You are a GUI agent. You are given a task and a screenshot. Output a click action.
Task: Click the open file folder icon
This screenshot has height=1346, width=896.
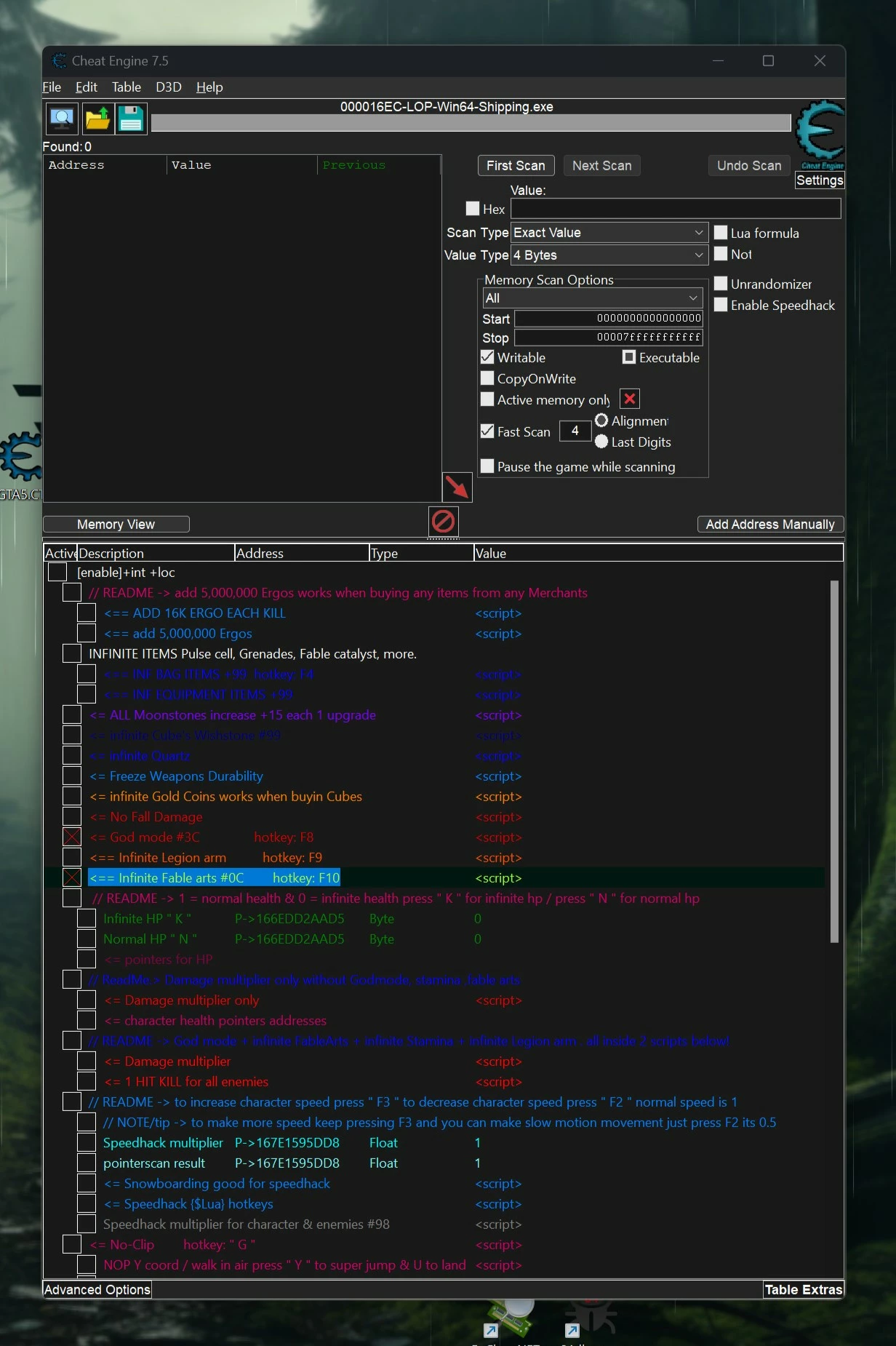pos(97,119)
